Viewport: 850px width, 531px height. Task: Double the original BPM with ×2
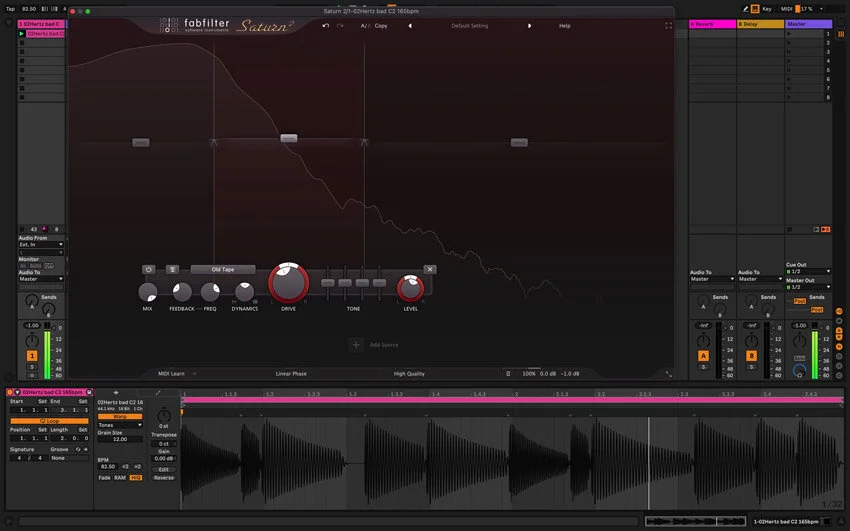tap(138, 466)
